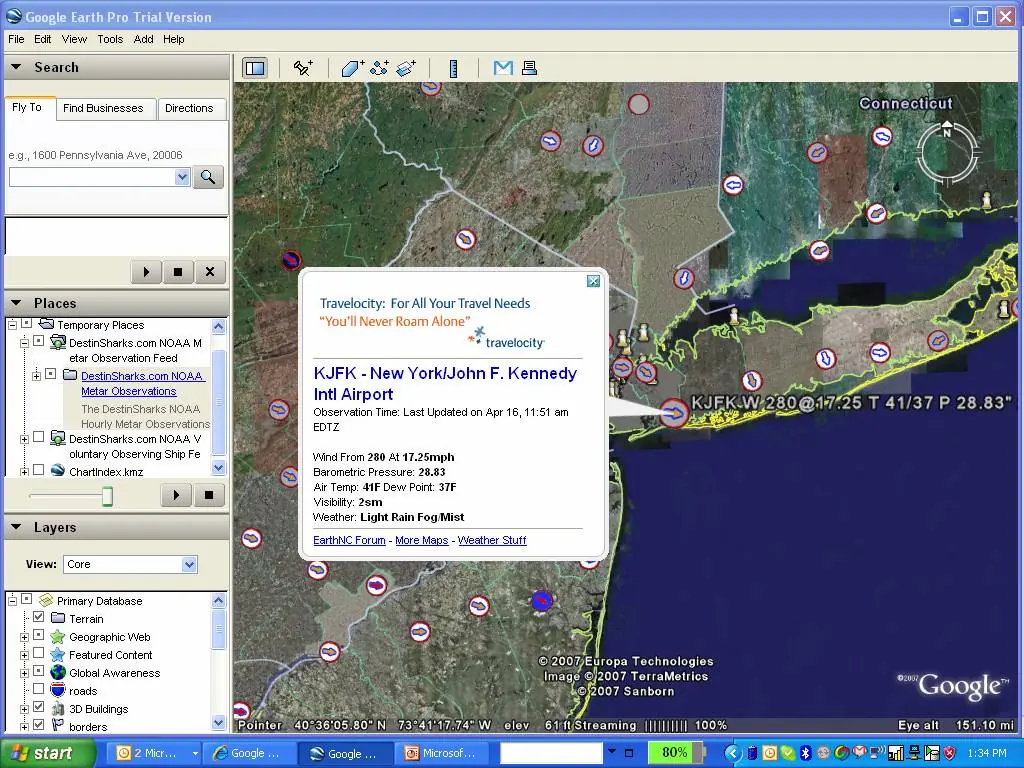The width and height of the screenshot is (1024, 768).
Task: Click the Fly To address input field
Action: pyautogui.click(x=92, y=177)
